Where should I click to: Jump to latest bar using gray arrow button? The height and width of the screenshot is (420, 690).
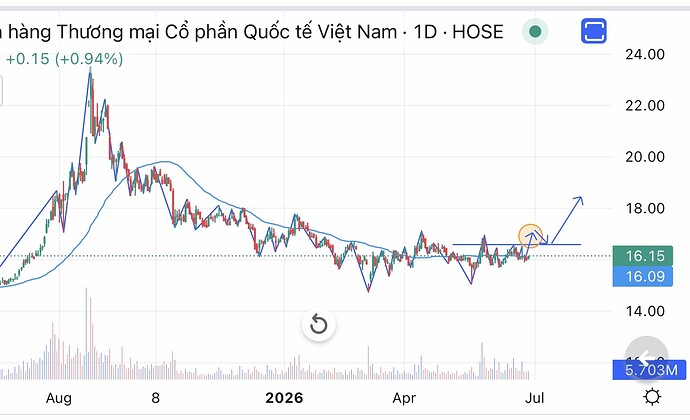coord(646,357)
